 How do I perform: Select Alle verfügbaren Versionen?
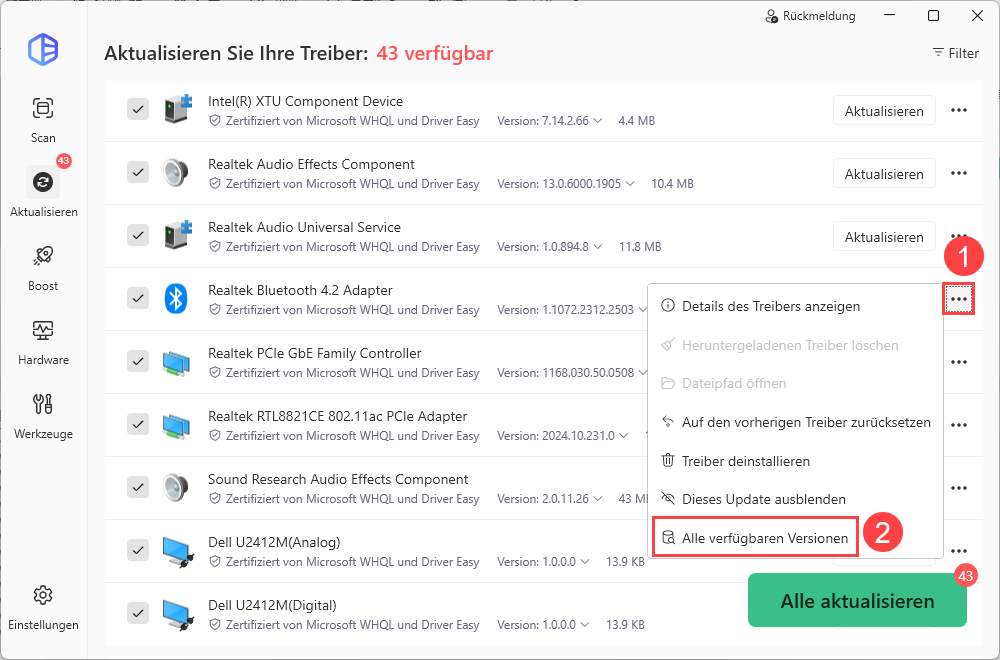pyautogui.click(x=755, y=538)
